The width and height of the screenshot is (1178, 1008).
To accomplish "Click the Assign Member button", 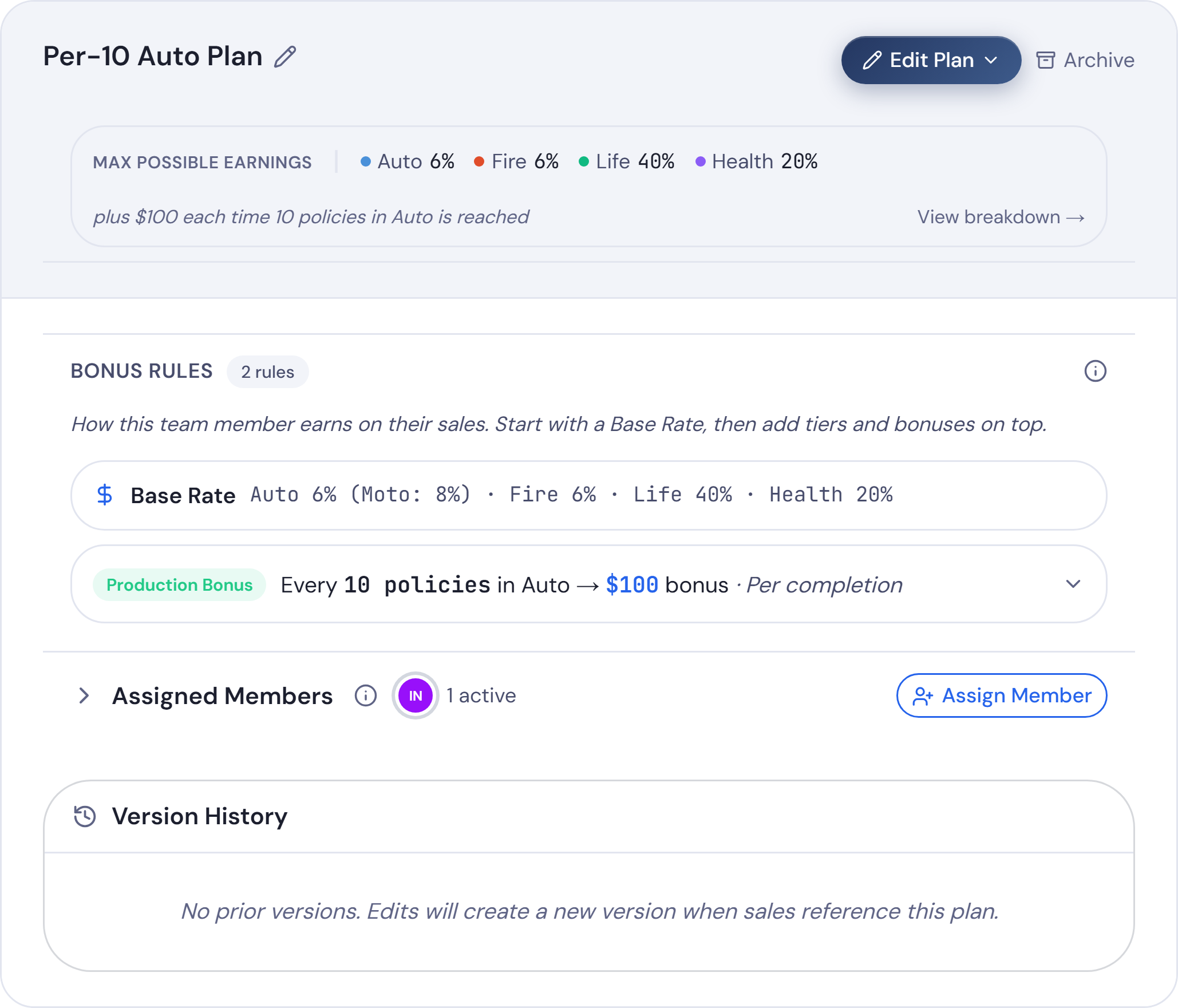I will [1001, 695].
